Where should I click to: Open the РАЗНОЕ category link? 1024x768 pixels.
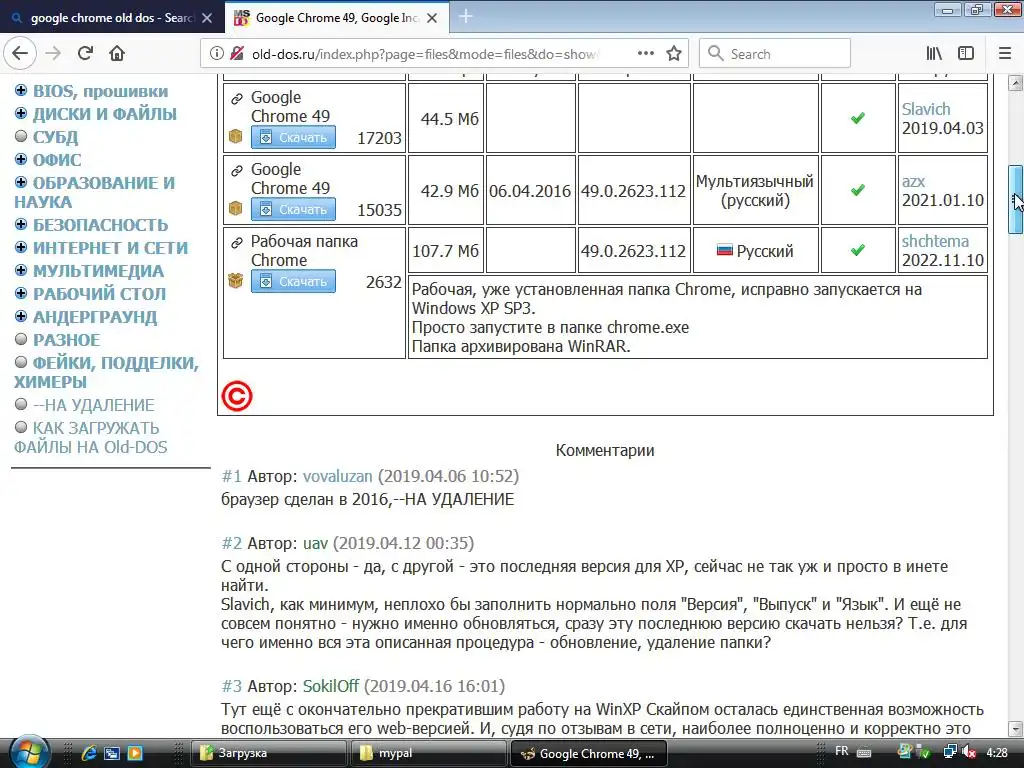[x=67, y=340]
